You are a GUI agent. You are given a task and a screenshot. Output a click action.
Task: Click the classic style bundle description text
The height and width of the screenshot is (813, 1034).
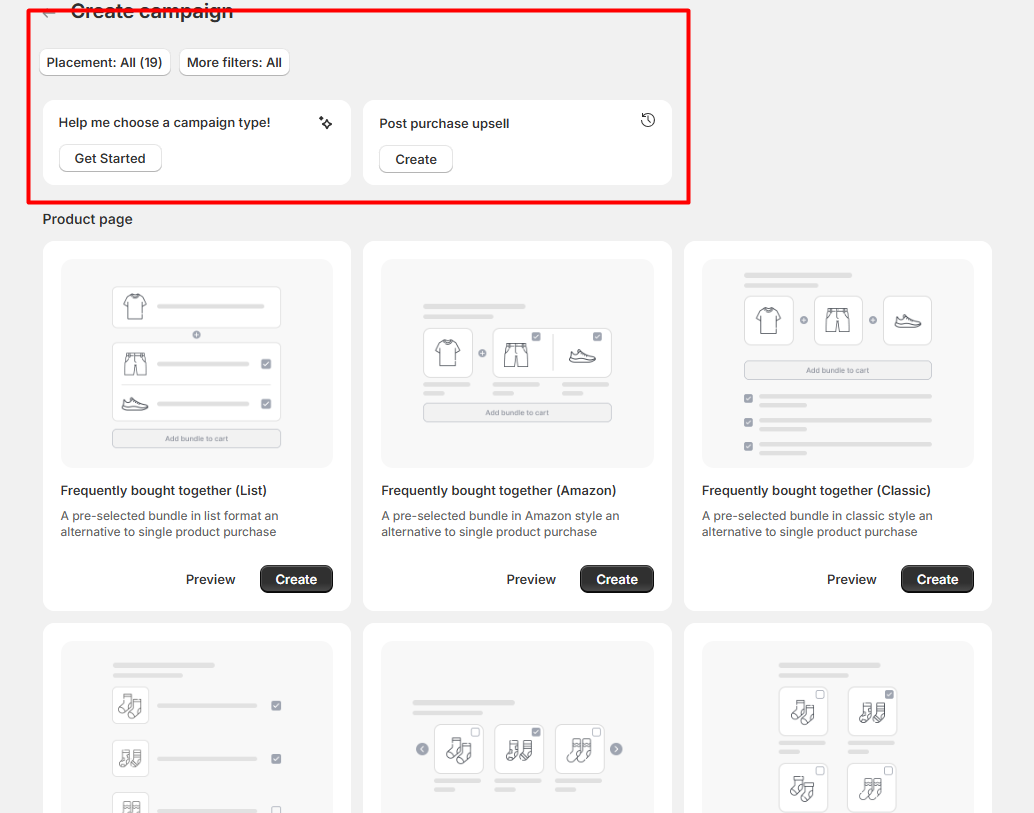click(817, 524)
